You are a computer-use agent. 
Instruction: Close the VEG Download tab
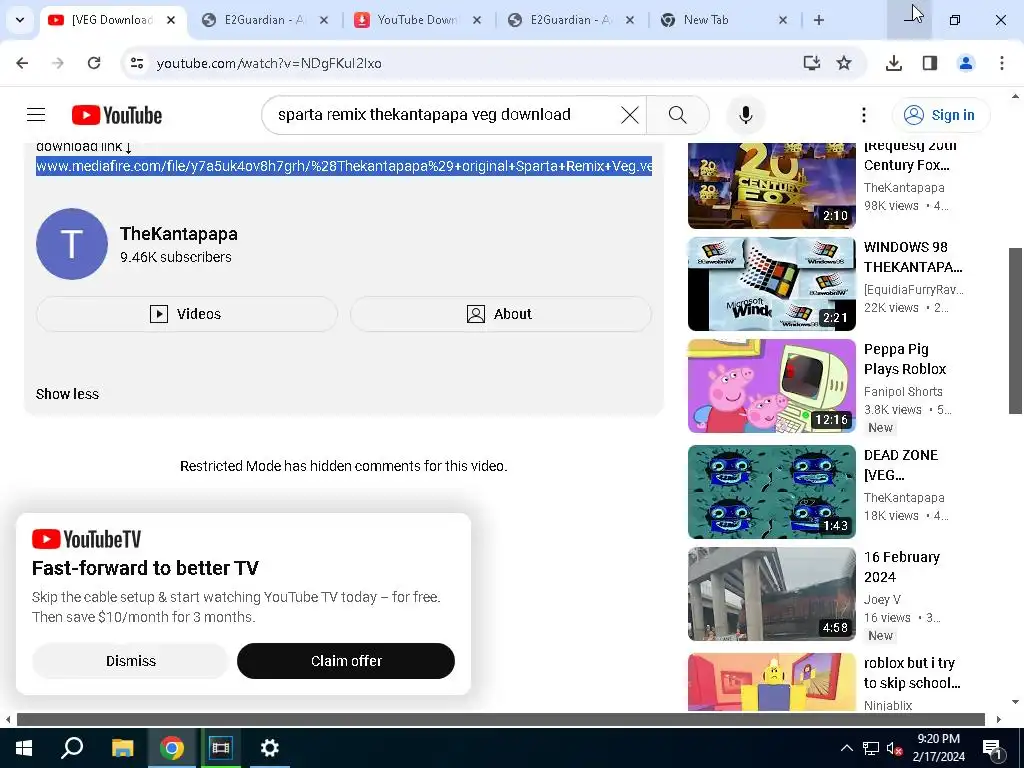171,20
